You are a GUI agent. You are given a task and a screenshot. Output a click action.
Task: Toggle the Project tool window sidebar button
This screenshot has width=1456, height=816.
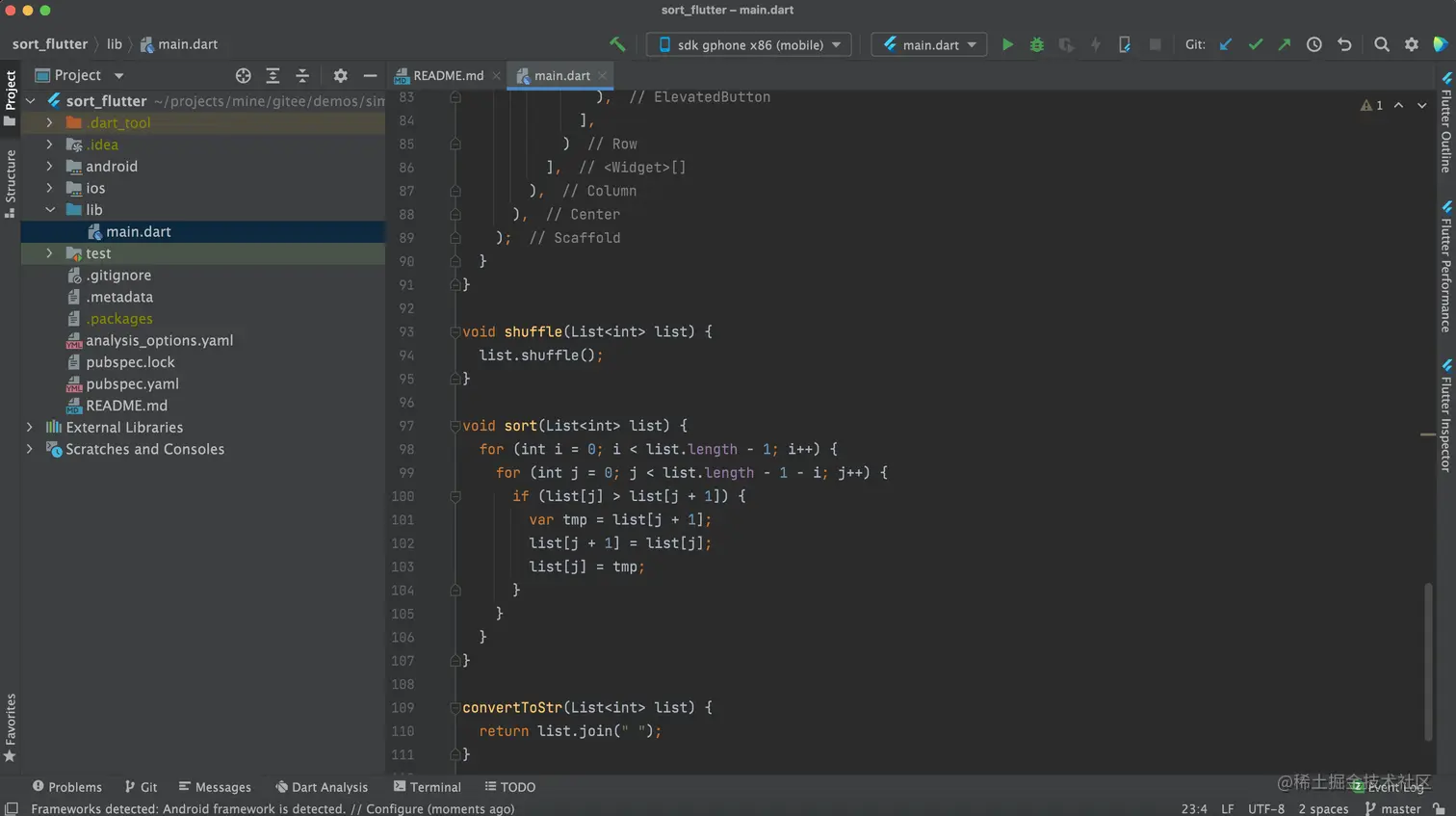[x=11, y=97]
